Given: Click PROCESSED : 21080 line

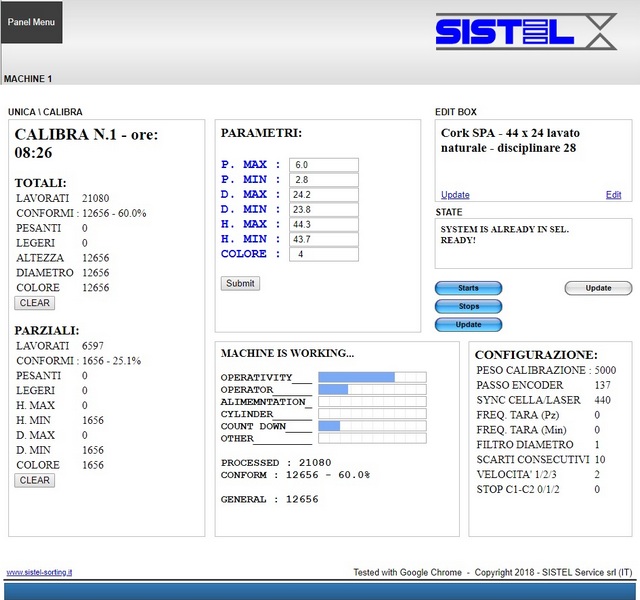Looking at the screenshot, I should pos(276,462).
